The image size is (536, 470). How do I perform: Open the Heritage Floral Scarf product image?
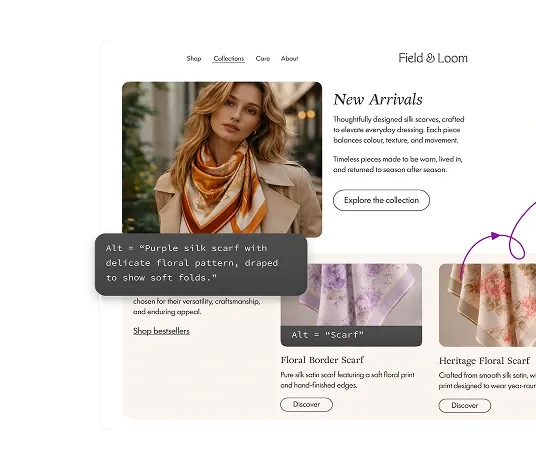487,305
